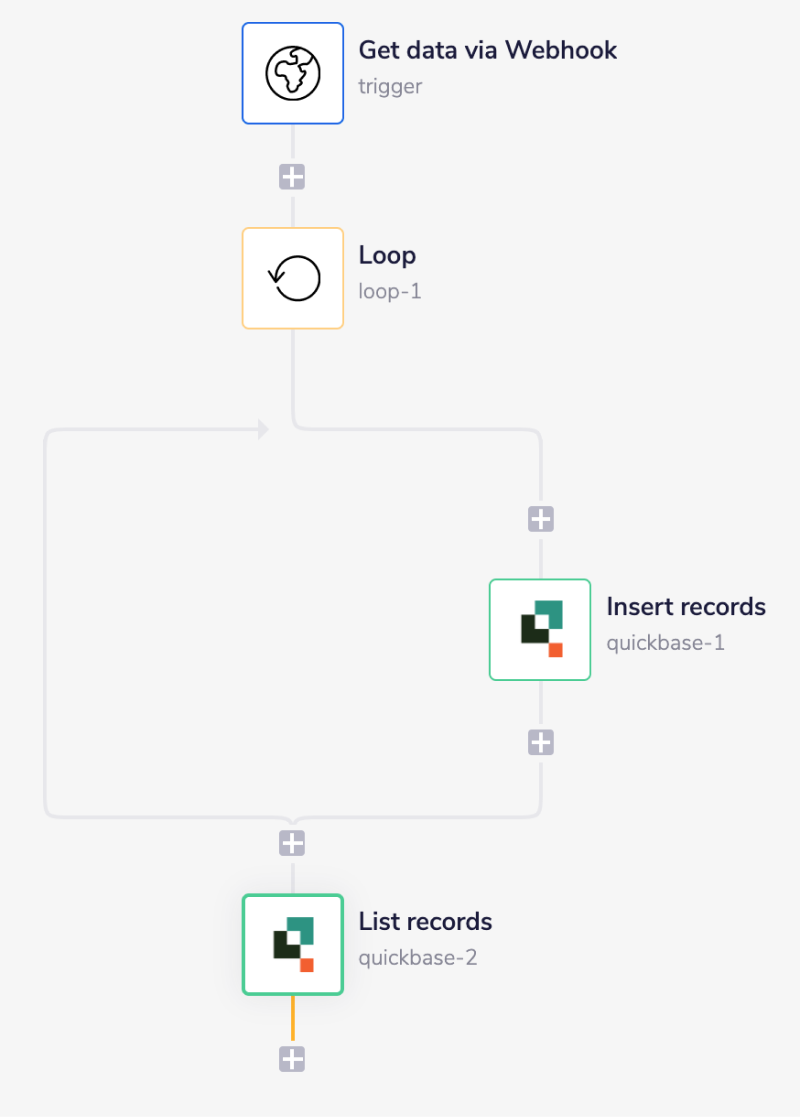Click plus button directly above List records
Screen dimensions: 800x1117
click(x=292, y=844)
